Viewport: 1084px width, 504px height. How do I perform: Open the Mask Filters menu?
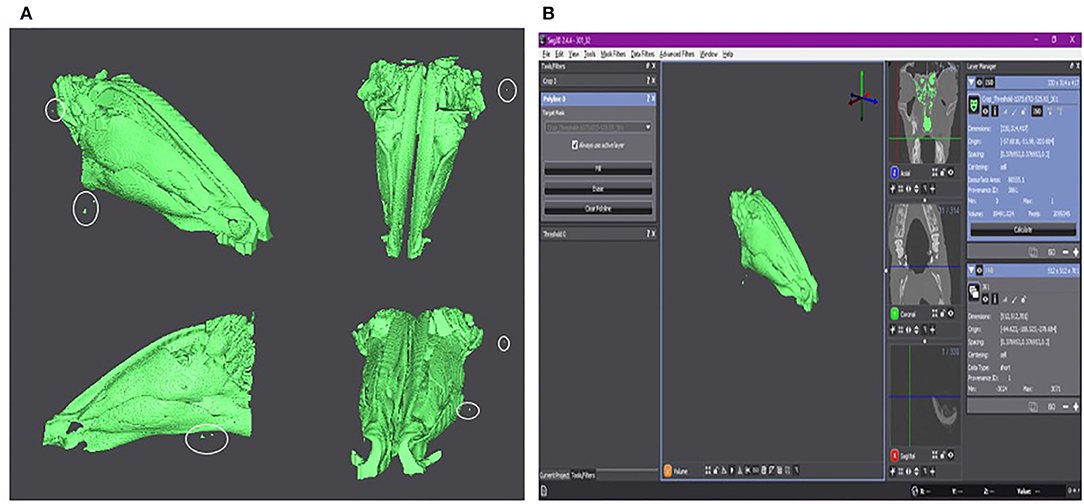click(613, 54)
